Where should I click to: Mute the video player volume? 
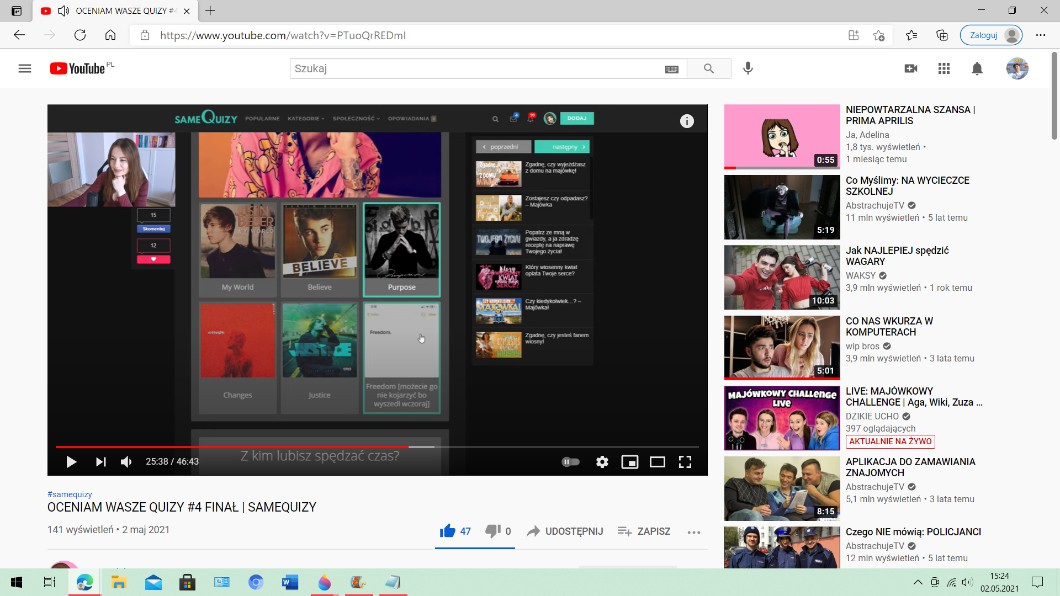click(x=126, y=462)
